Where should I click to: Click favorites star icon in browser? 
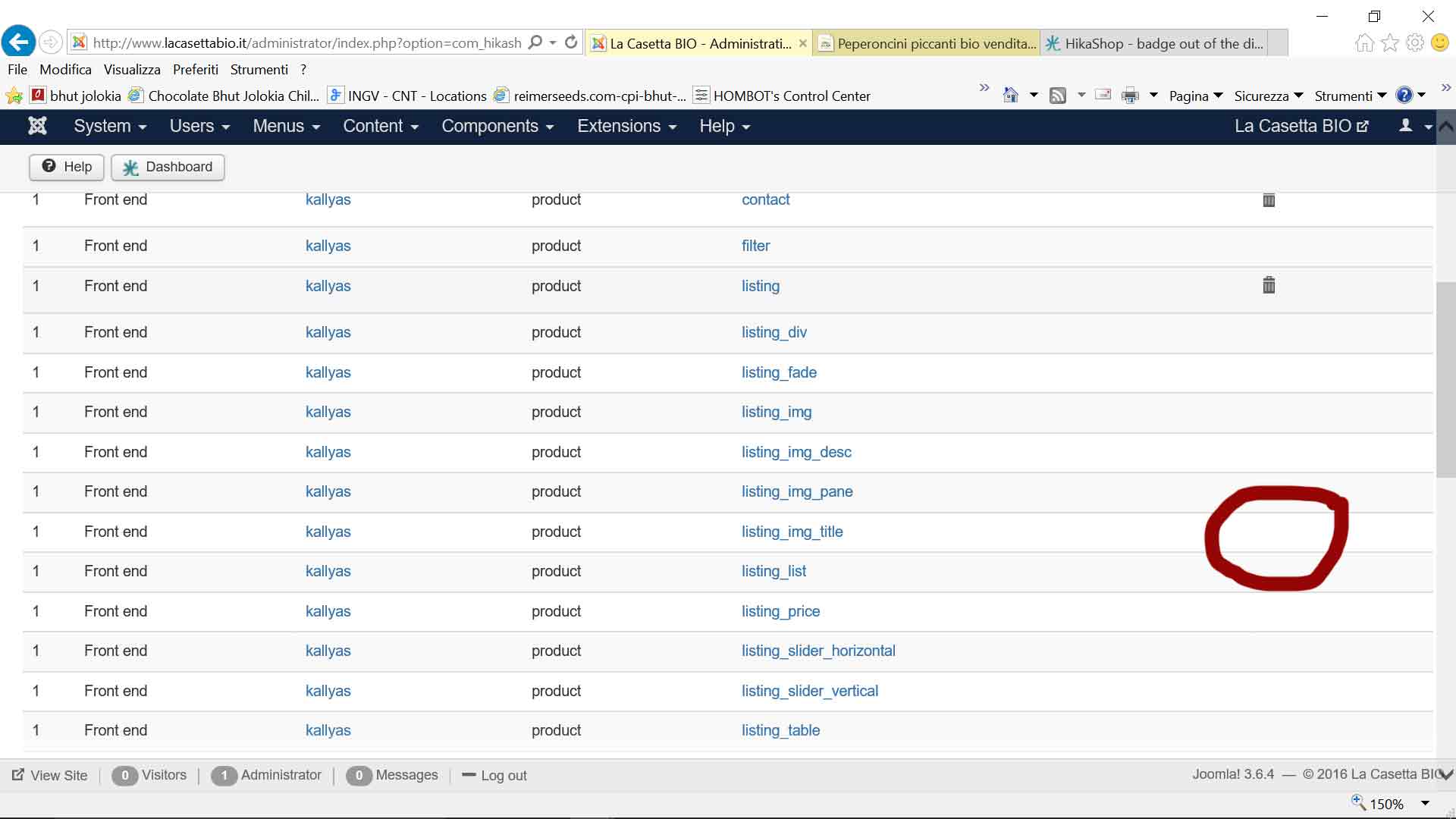[1389, 42]
